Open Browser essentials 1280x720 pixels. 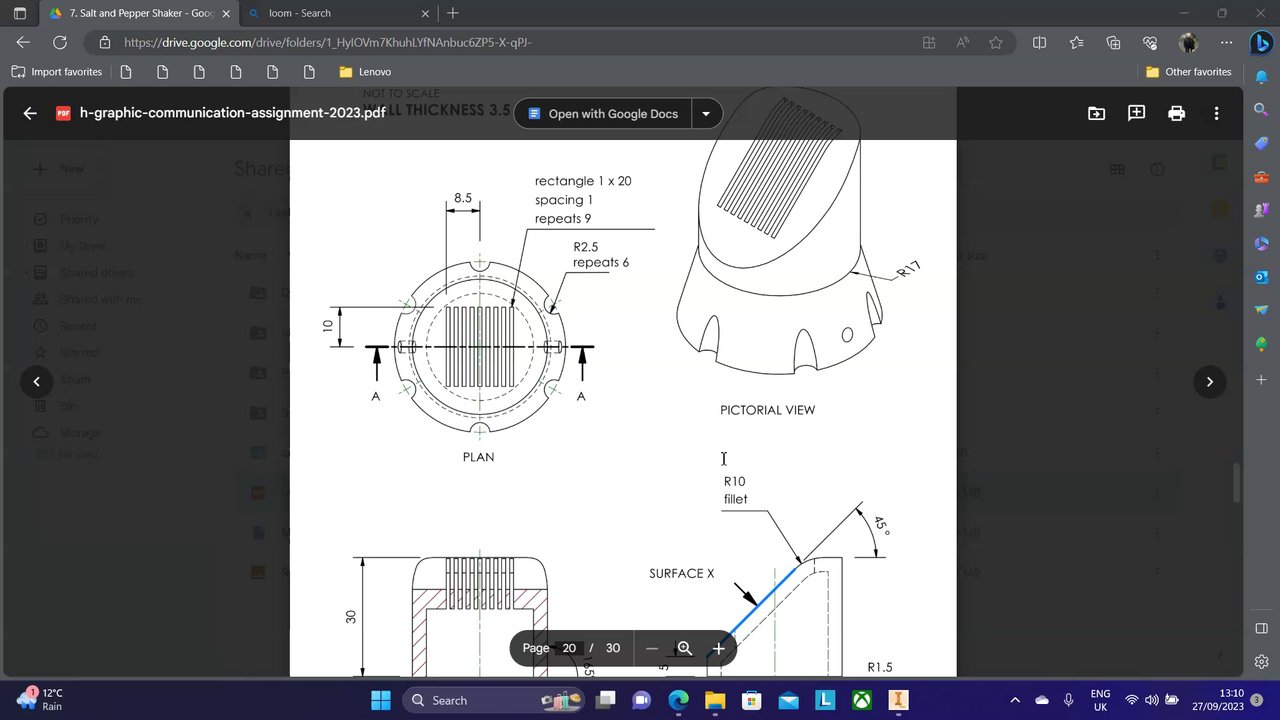point(1150,42)
